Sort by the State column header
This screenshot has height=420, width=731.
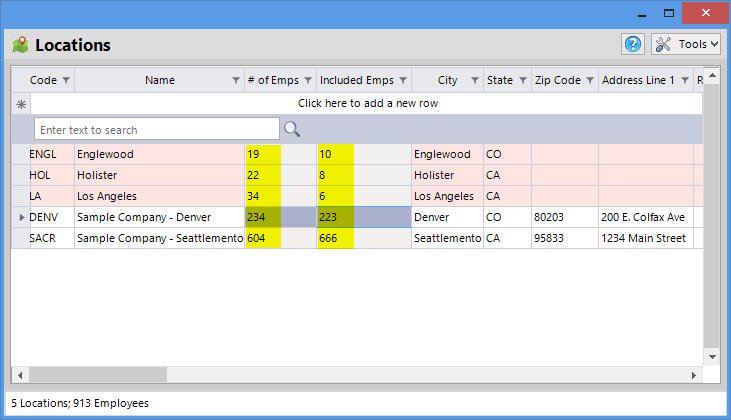(500, 80)
